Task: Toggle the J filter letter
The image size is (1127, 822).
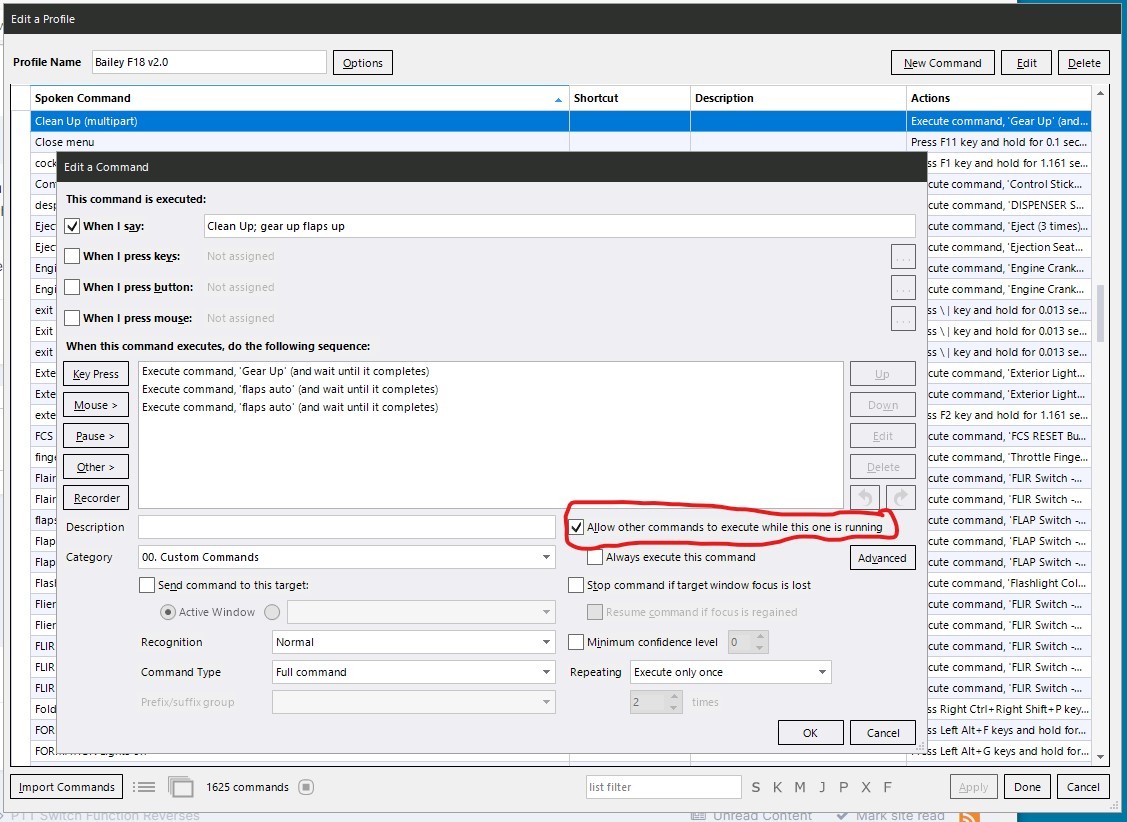Action: click(822, 788)
